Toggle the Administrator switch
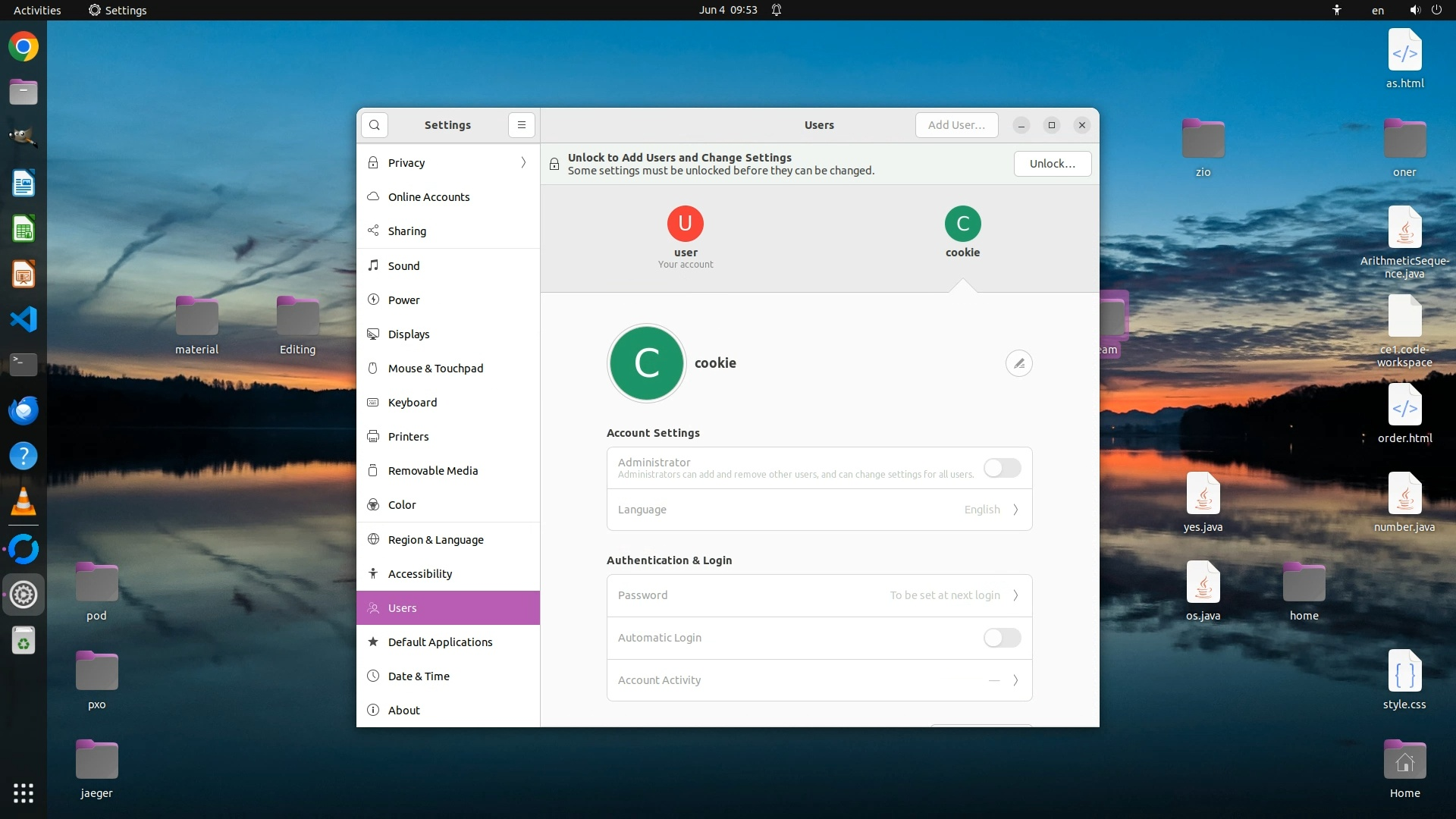1456x819 pixels. pyautogui.click(x=1002, y=468)
